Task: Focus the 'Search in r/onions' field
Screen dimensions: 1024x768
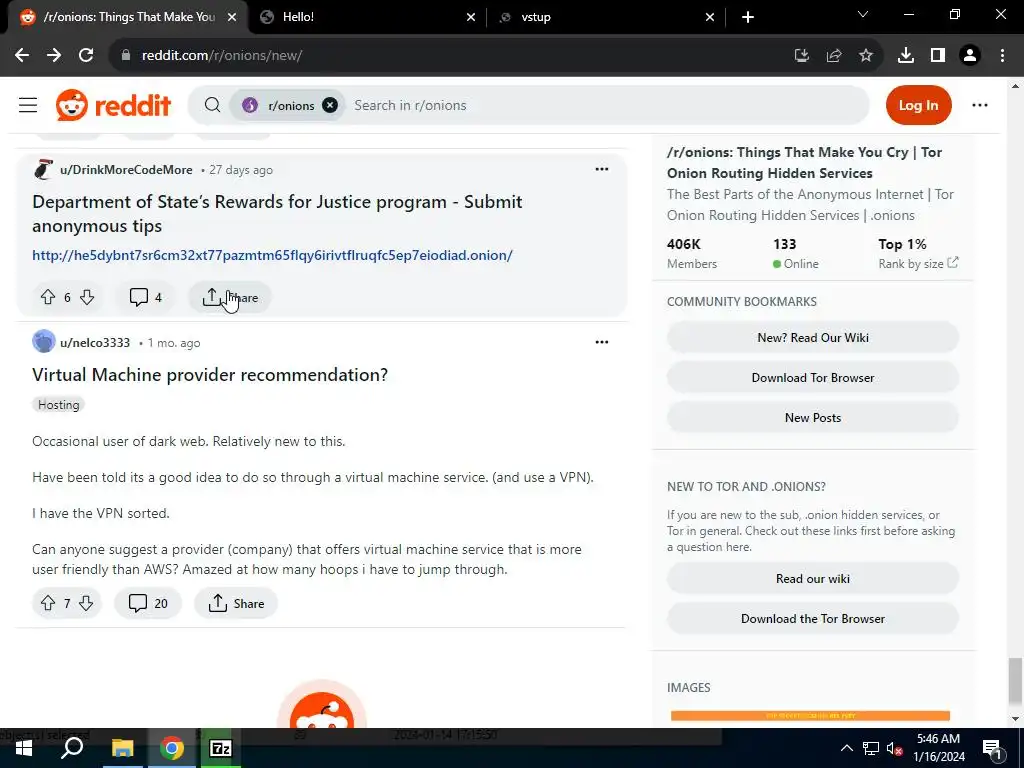Action: pyautogui.click(x=607, y=105)
